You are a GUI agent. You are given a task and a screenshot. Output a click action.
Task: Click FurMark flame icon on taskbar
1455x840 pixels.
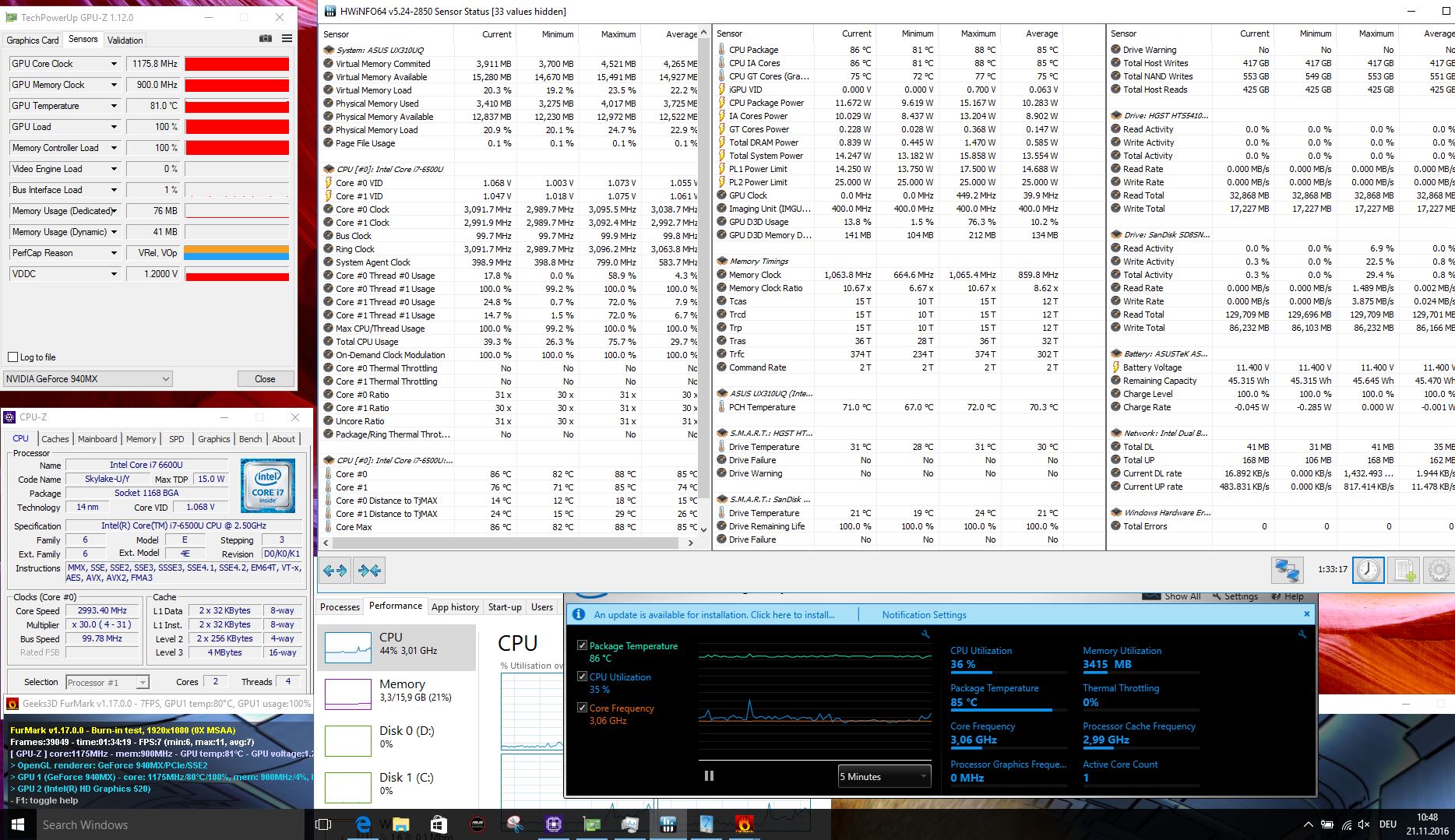(x=745, y=824)
